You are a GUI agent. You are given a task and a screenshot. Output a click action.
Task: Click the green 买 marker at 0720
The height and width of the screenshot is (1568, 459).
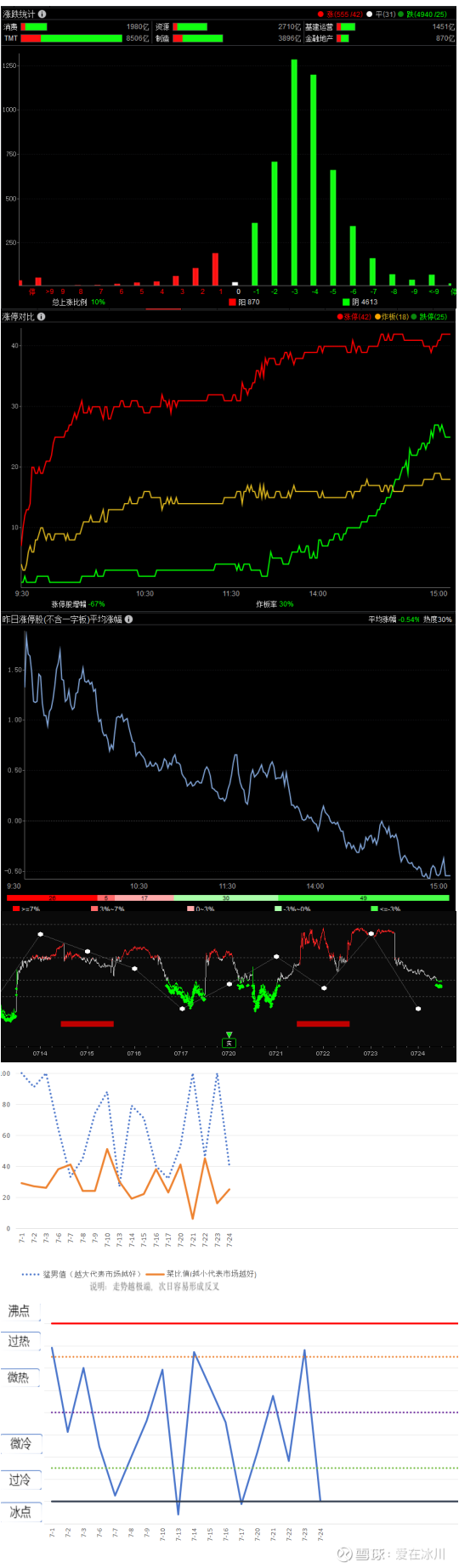pos(229,1042)
